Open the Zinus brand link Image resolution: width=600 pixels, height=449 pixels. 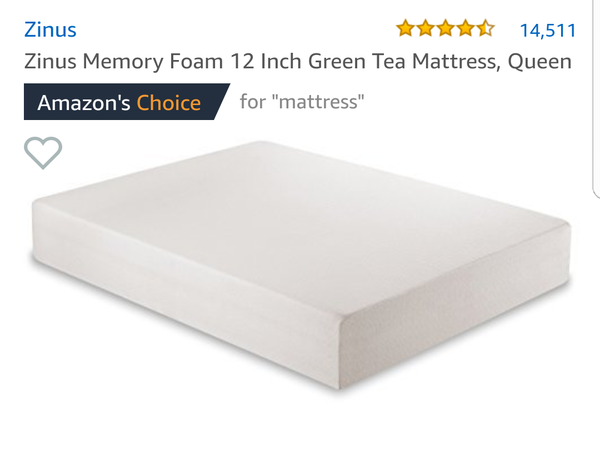tap(50, 30)
